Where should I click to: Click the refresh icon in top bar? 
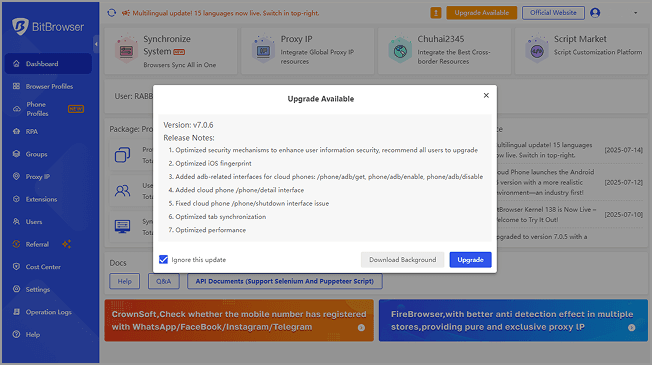point(111,13)
